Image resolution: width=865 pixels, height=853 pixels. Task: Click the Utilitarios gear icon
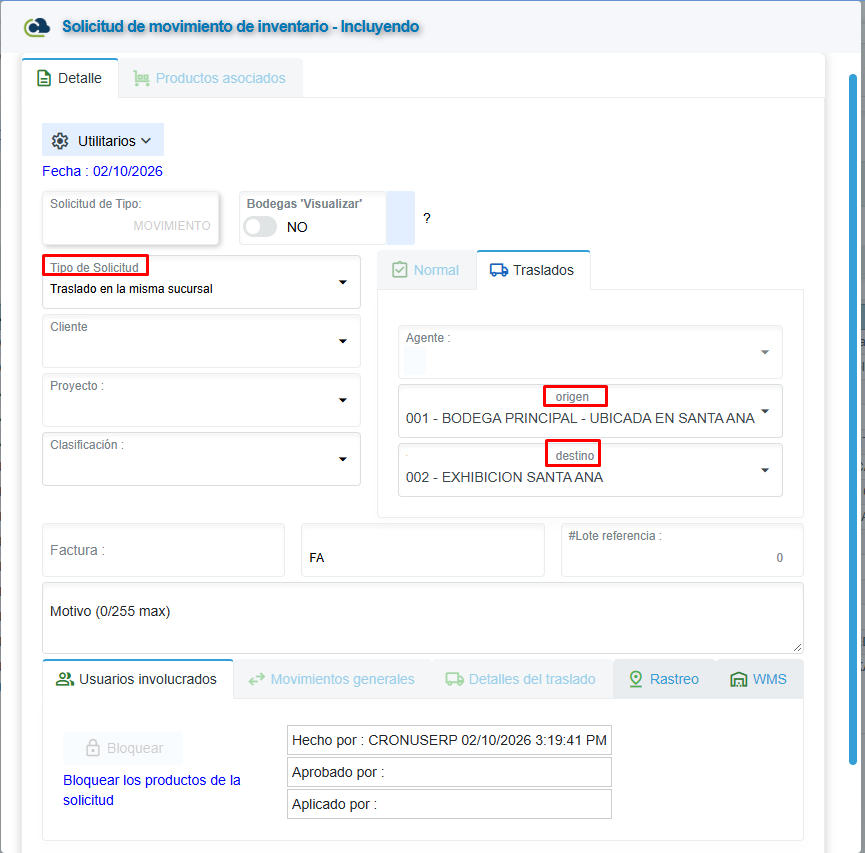click(x=60, y=141)
